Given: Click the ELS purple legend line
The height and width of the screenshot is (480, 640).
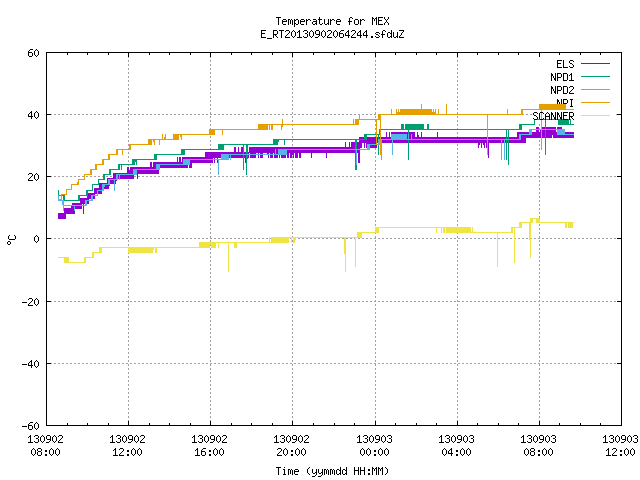Looking at the screenshot, I should [596, 64].
